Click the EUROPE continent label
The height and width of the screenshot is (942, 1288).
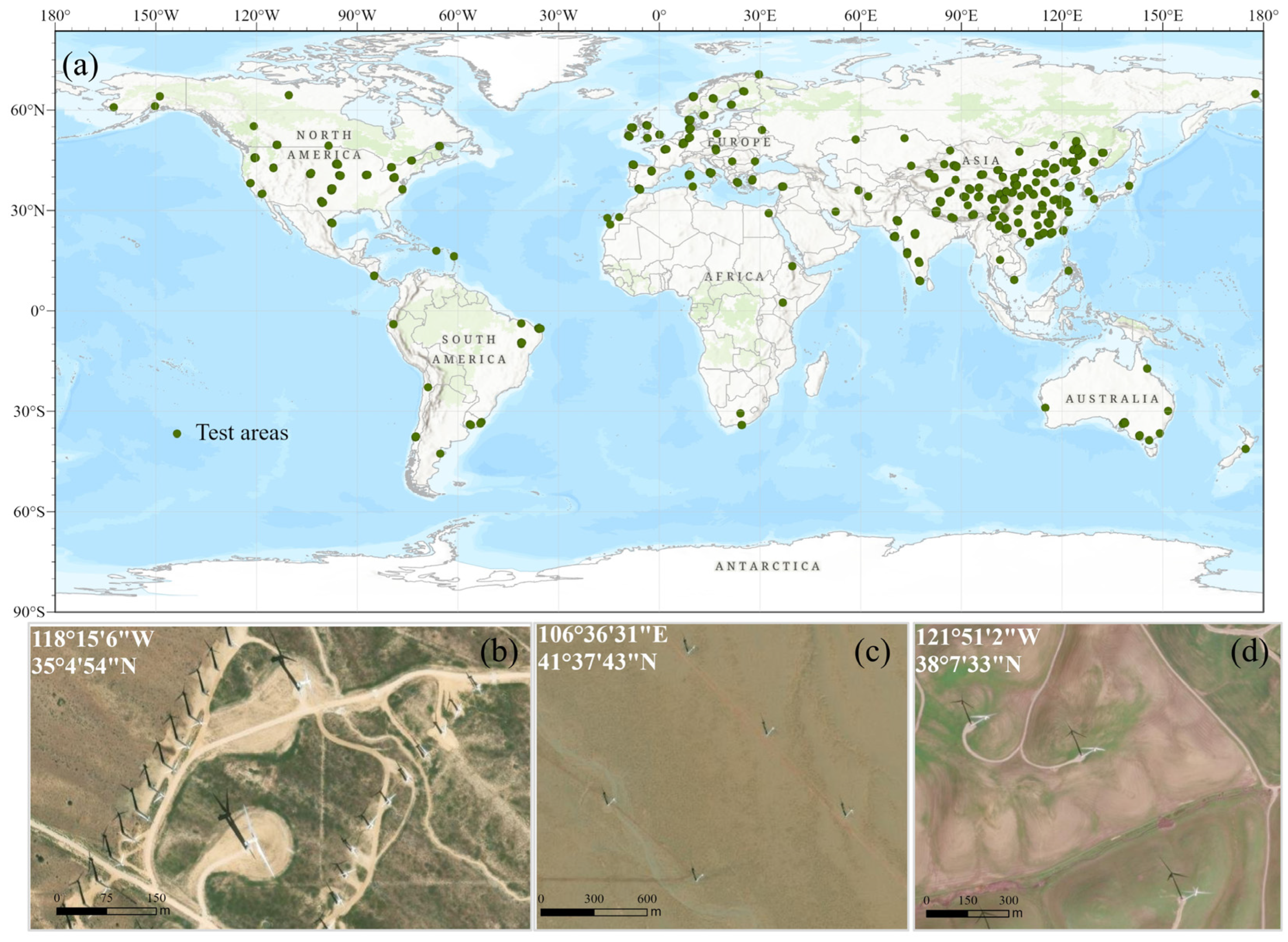click(x=739, y=142)
